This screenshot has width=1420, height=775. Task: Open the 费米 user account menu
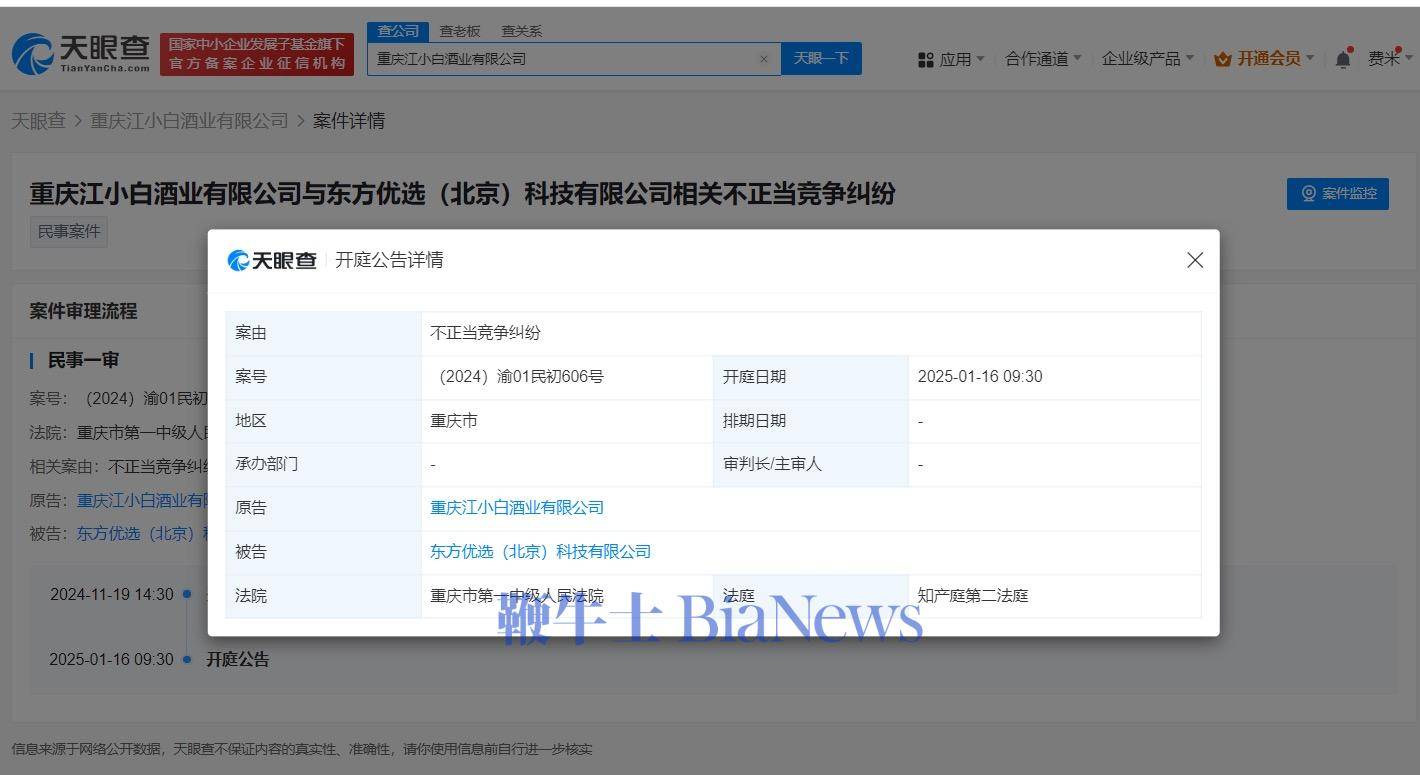[1390, 59]
